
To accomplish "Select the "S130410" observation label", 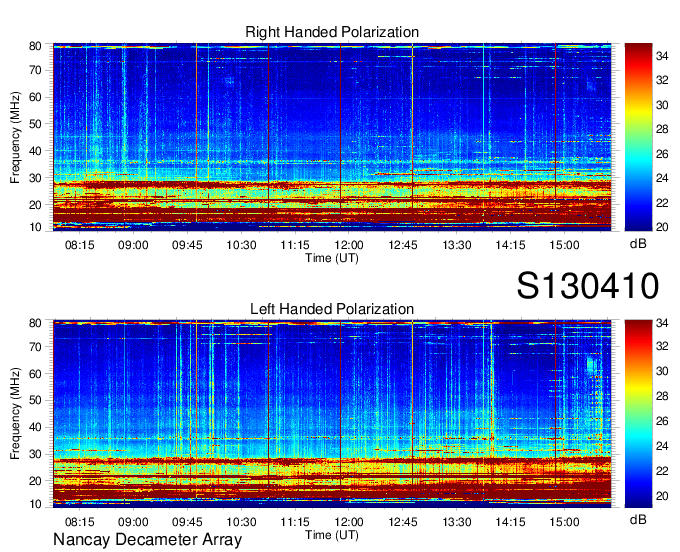I will click(x=588, y=286).
